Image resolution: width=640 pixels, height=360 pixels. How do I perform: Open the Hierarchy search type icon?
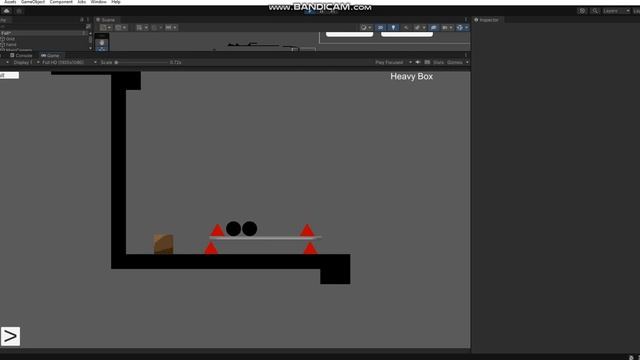[88, 27]
